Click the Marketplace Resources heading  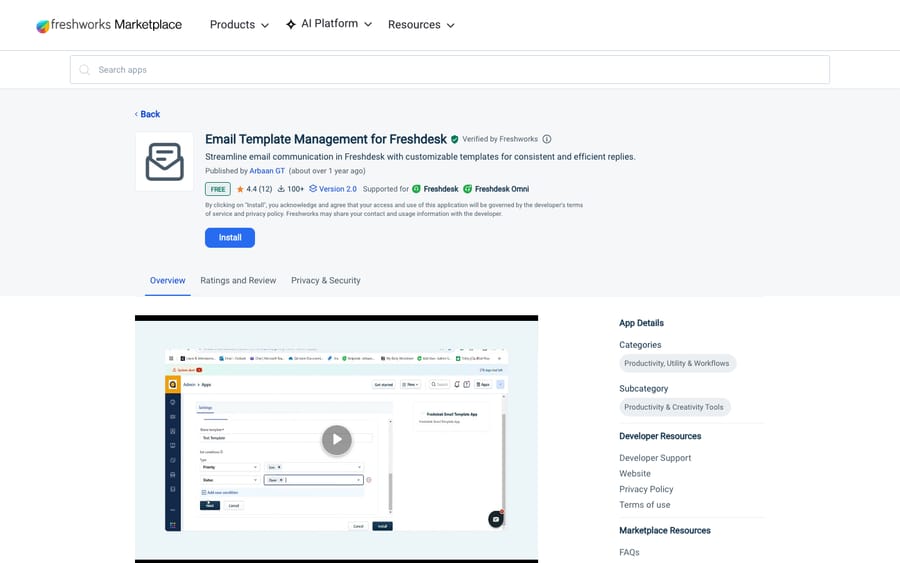pos(665,531)
